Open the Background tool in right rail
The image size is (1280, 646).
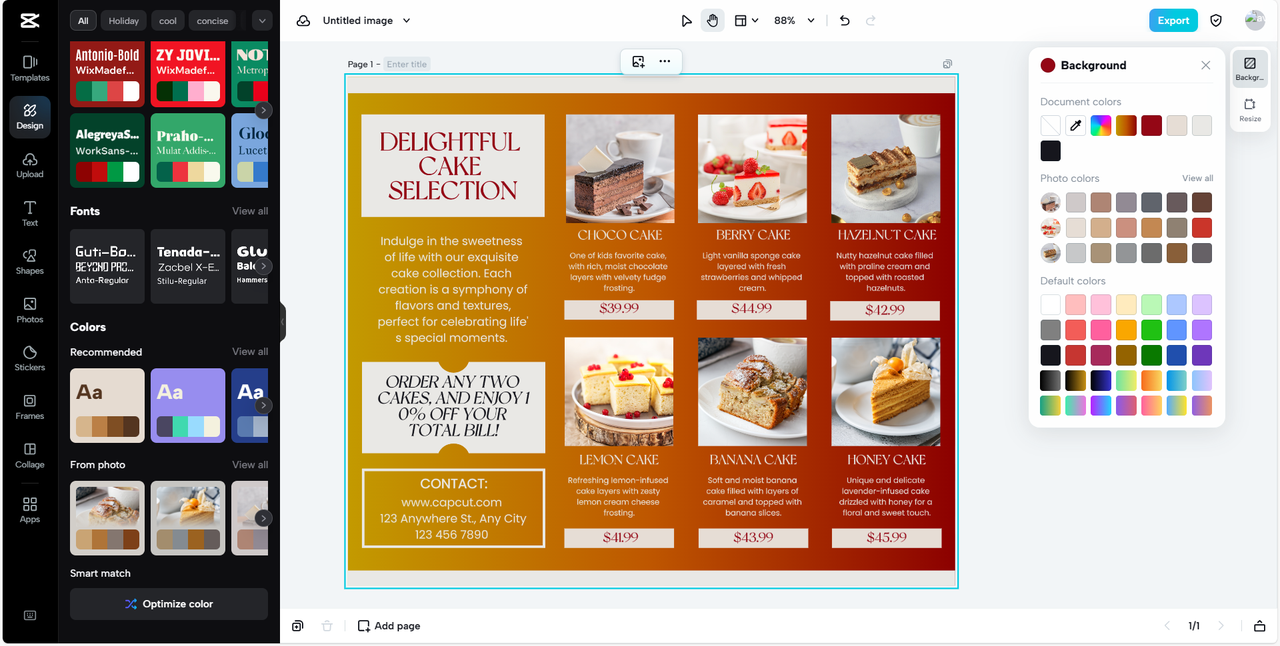(1250, 68)
